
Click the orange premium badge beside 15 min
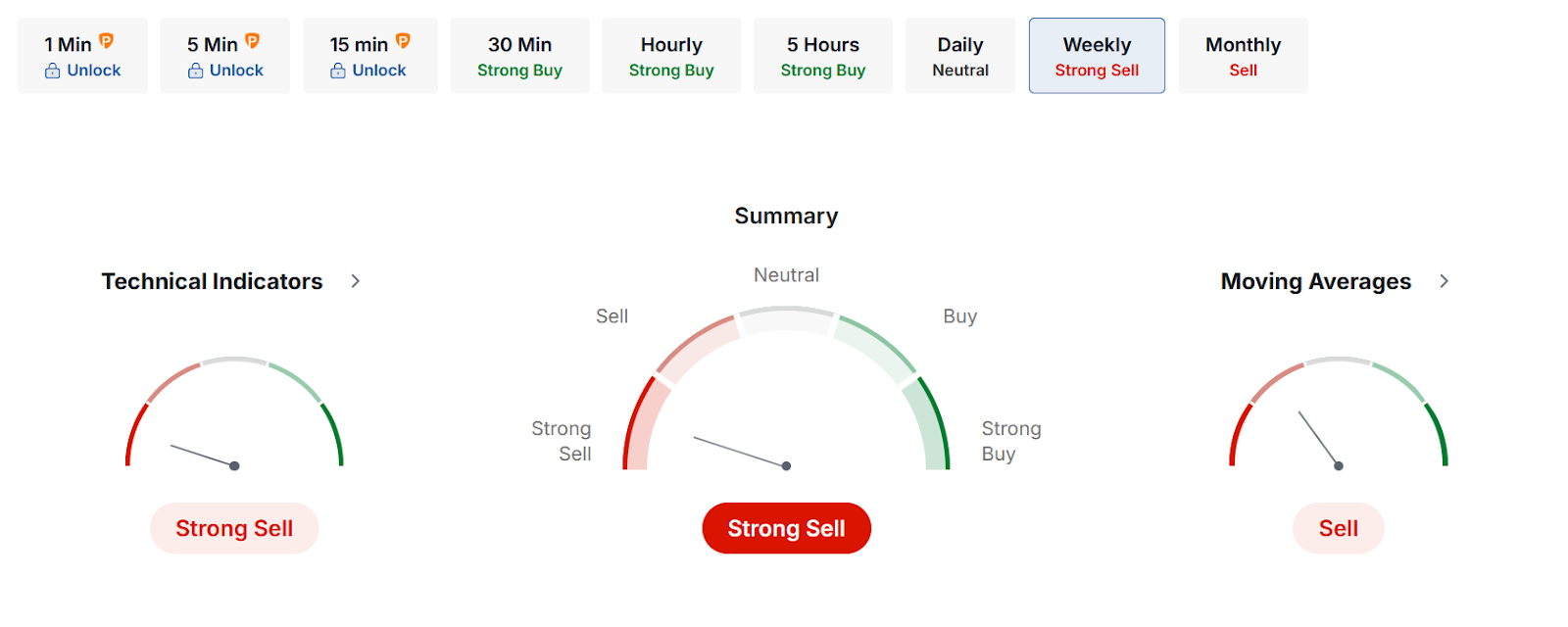tap(403, 41)
